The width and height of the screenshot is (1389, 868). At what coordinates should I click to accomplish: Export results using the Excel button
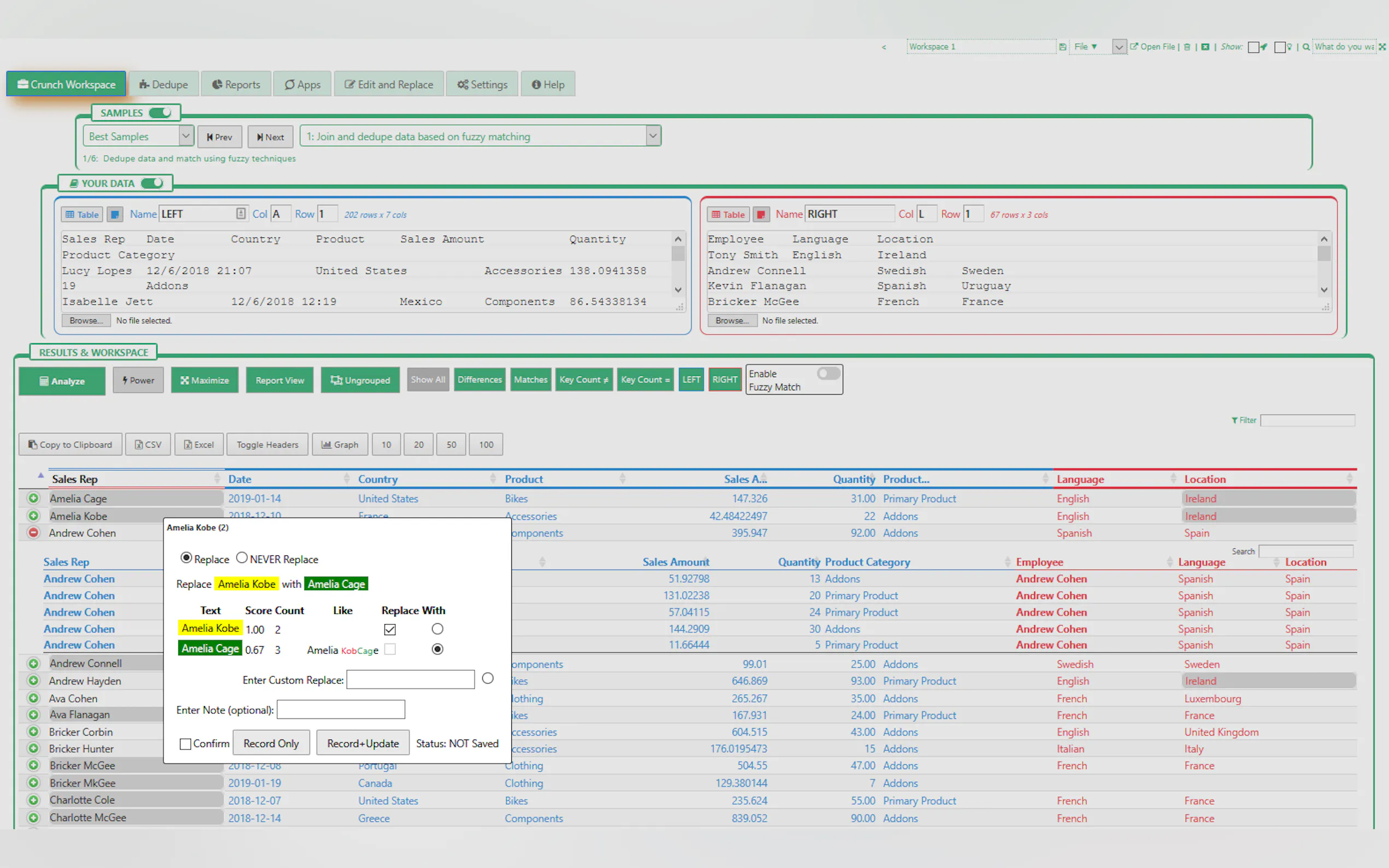(x=199, y=444)
